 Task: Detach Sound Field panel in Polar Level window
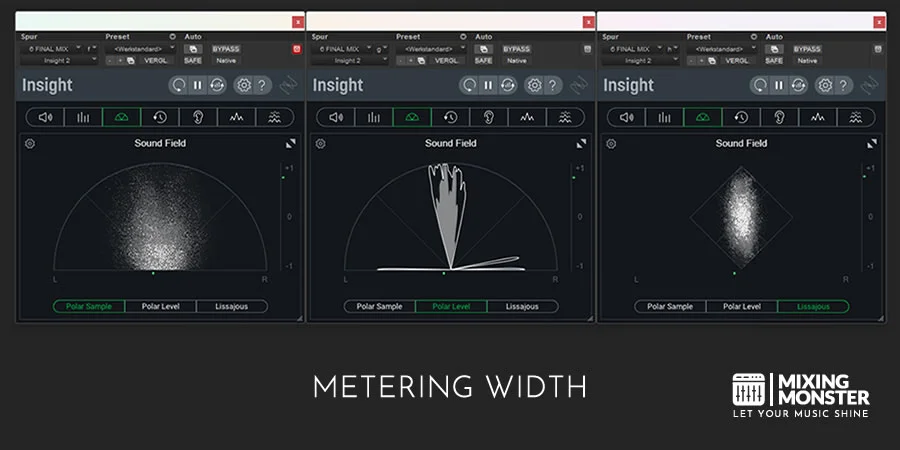581,143
